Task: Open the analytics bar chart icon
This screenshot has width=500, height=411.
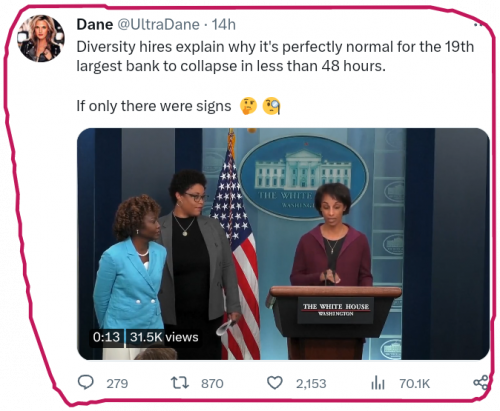Action: (378, 383)
